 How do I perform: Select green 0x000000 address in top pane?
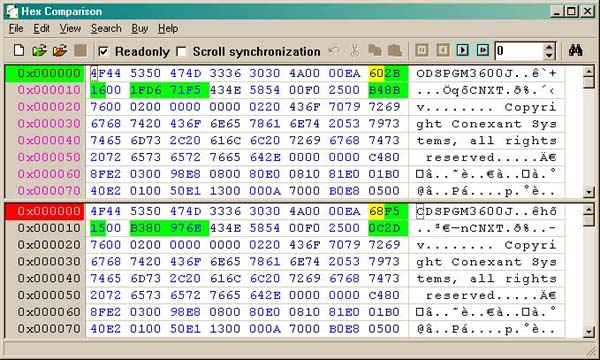click(x=45, y=73)
